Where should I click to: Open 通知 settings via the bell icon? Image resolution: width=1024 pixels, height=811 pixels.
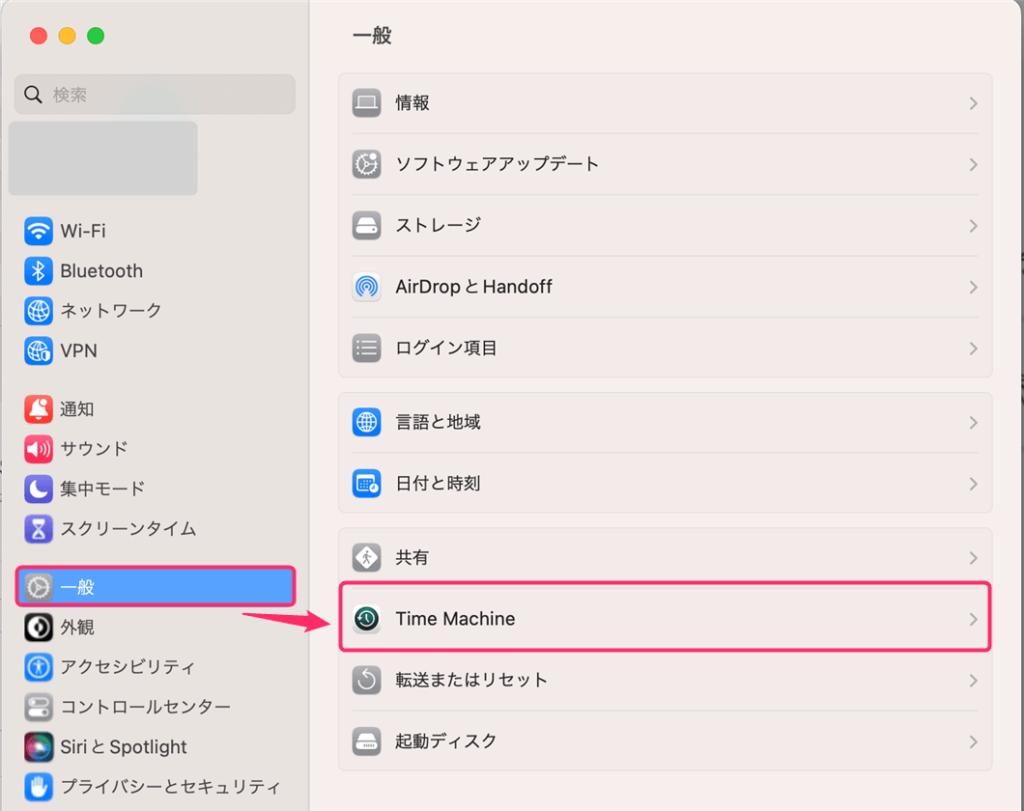click(36, 409)
